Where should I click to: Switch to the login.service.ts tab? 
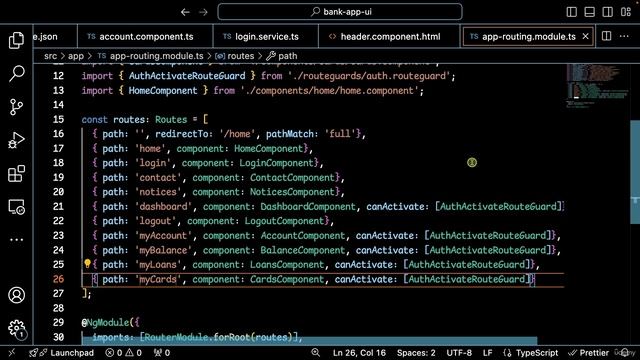[265, 36]
